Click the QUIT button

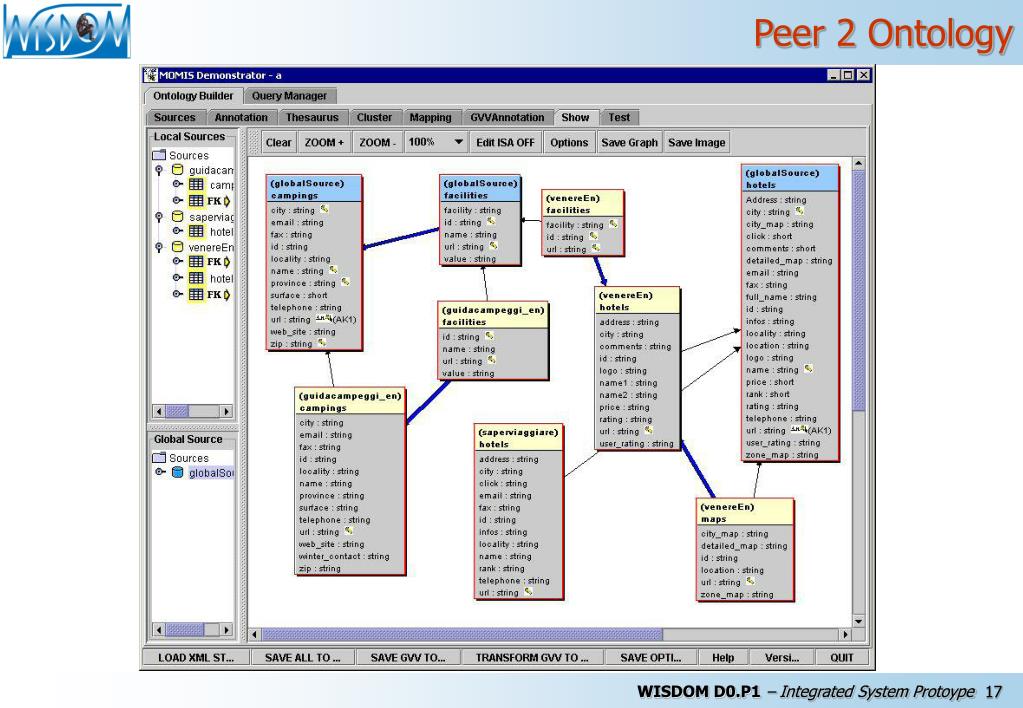tap(842, 657)
